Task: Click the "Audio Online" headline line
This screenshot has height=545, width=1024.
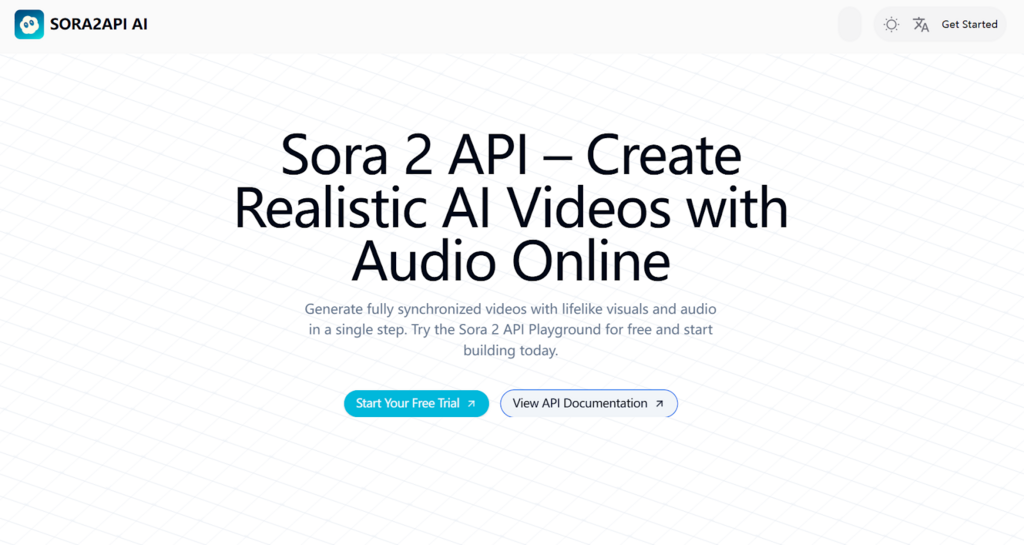Action: coord(511,261)
